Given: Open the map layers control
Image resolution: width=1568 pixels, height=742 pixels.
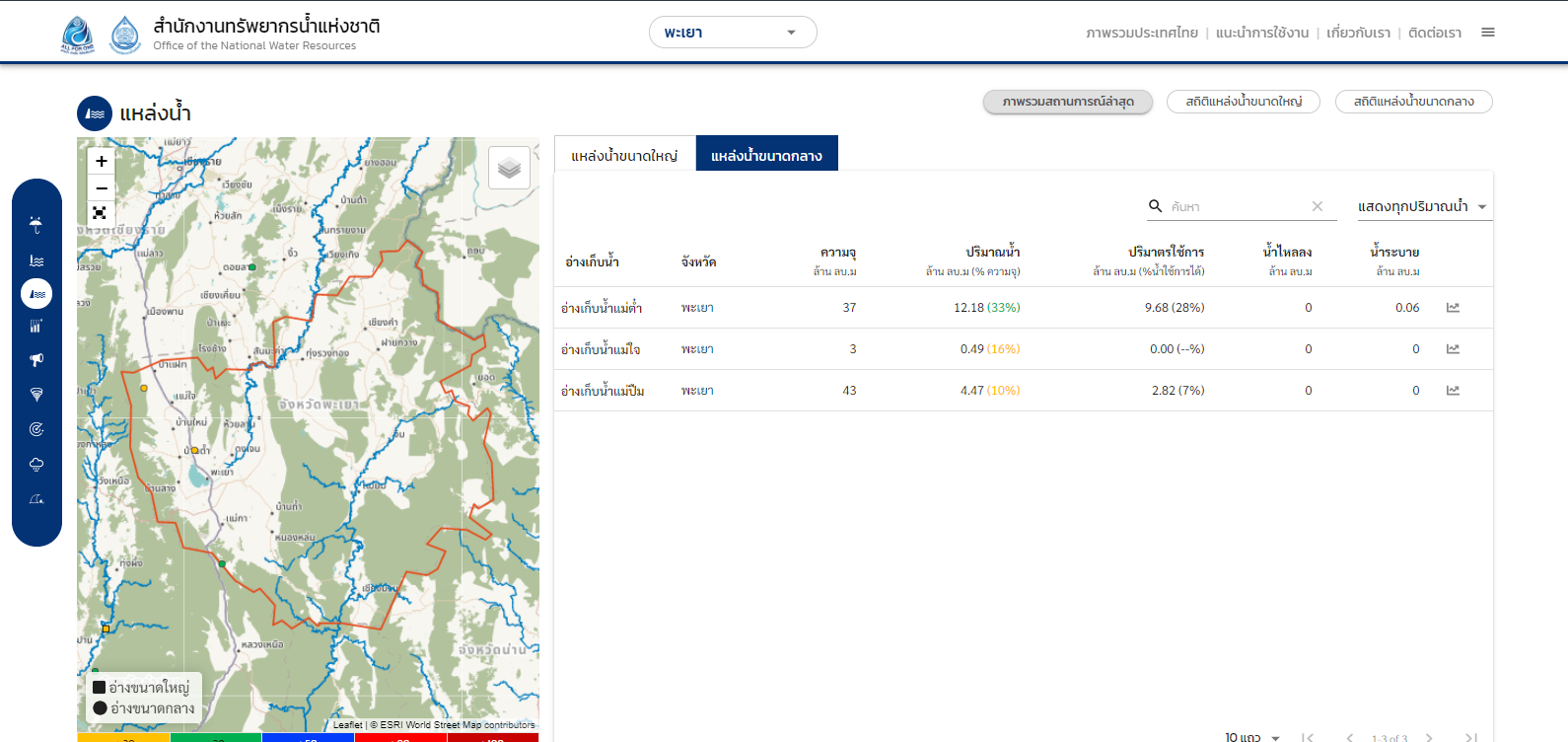Looking at the screenshot, I should tap(509, 168).
